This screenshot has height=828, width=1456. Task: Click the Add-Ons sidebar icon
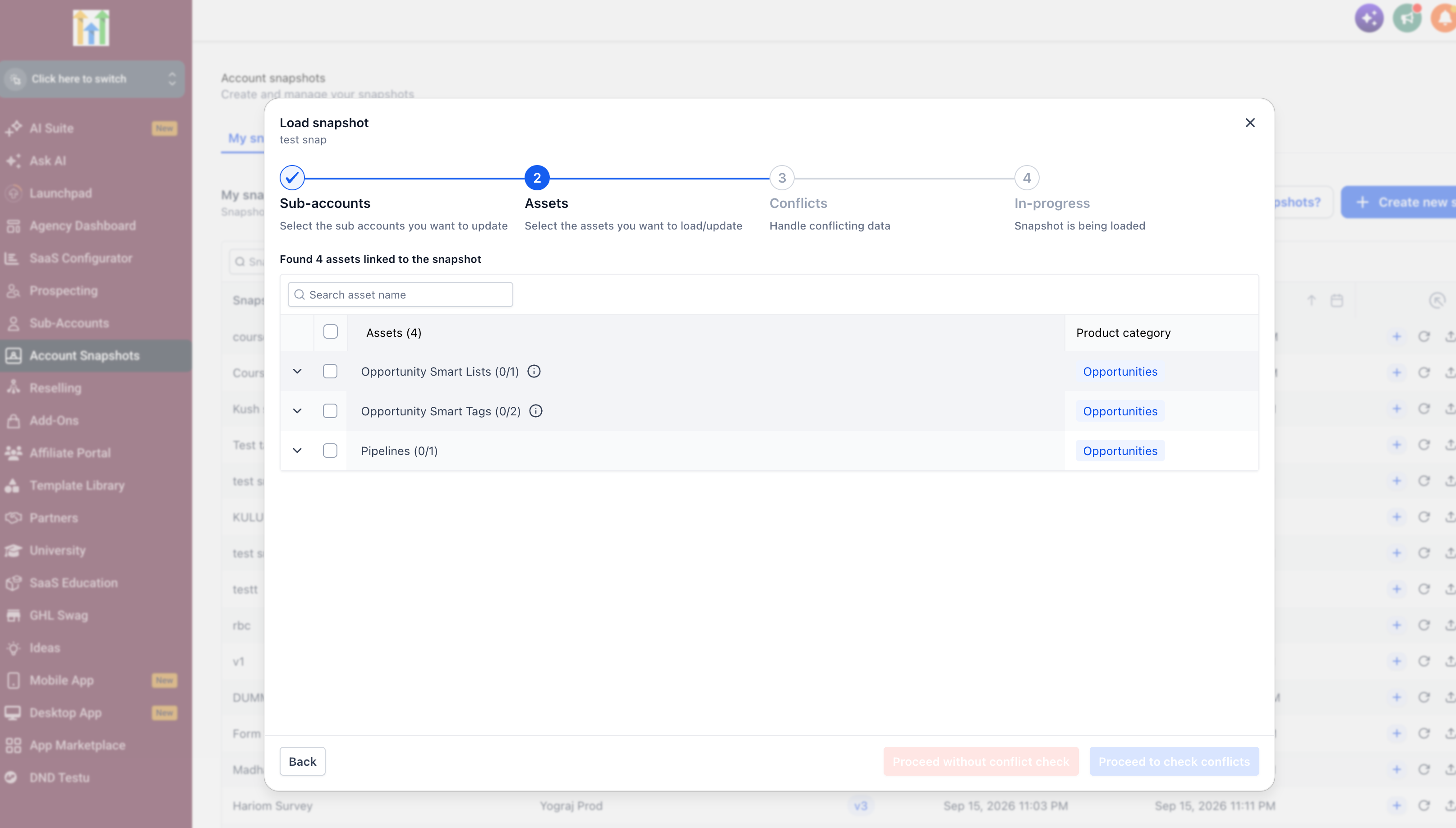tap(14, 420)
